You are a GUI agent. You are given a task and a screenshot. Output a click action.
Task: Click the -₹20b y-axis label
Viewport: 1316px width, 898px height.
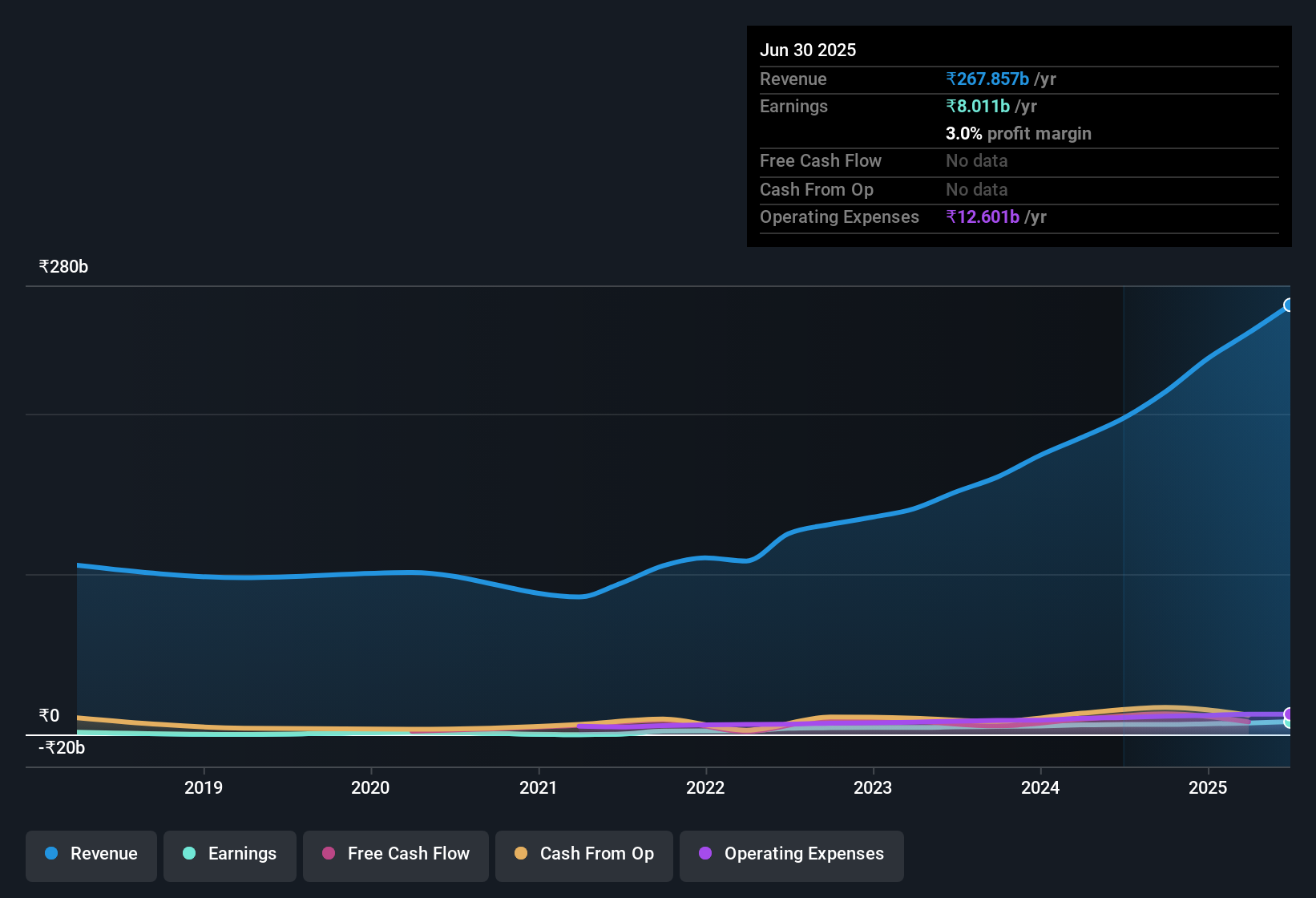tap(62, 748)
